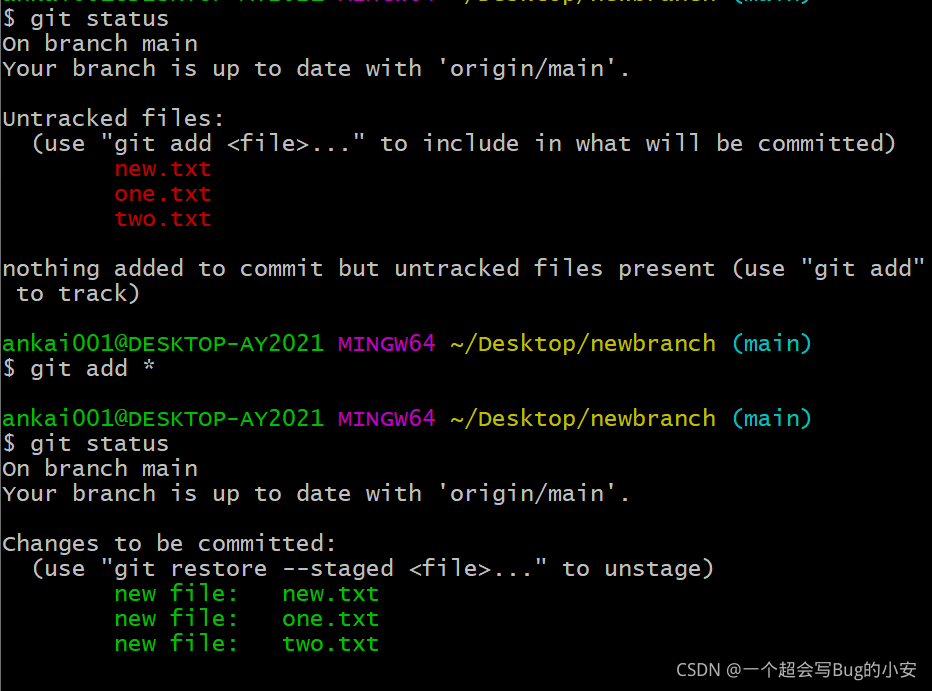
Task: Click the first 'On branch main' line
Action: coord(100,44)
